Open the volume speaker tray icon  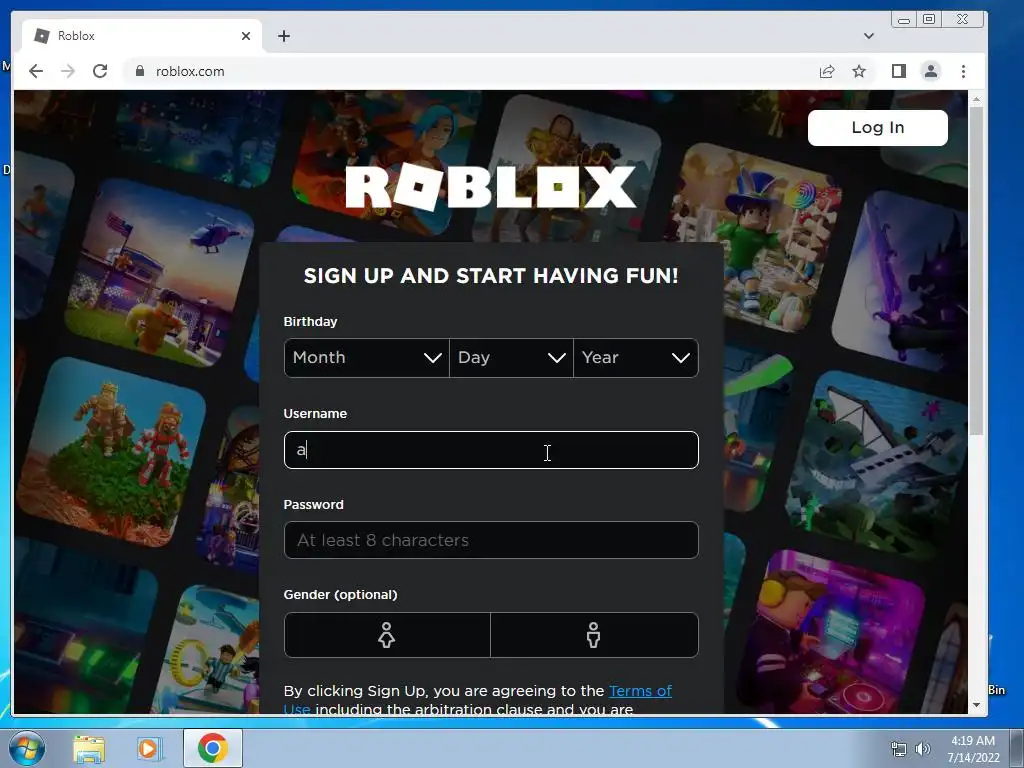tap(923, 749)
